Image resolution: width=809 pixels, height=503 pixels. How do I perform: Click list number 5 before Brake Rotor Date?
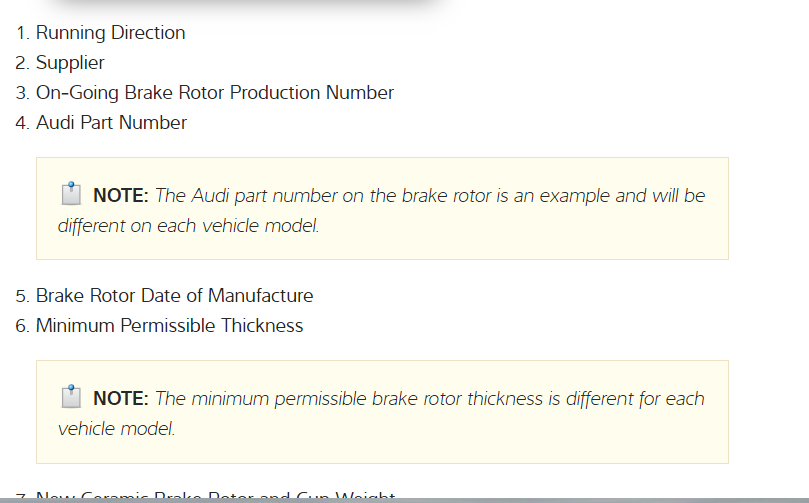point(22,296)
